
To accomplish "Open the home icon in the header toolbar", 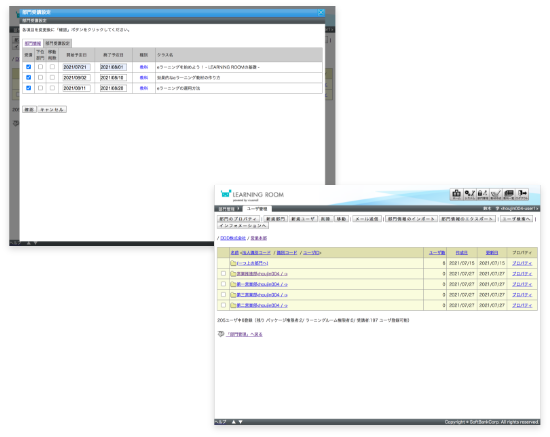I will pyautogui.click(x=456, y=194).
